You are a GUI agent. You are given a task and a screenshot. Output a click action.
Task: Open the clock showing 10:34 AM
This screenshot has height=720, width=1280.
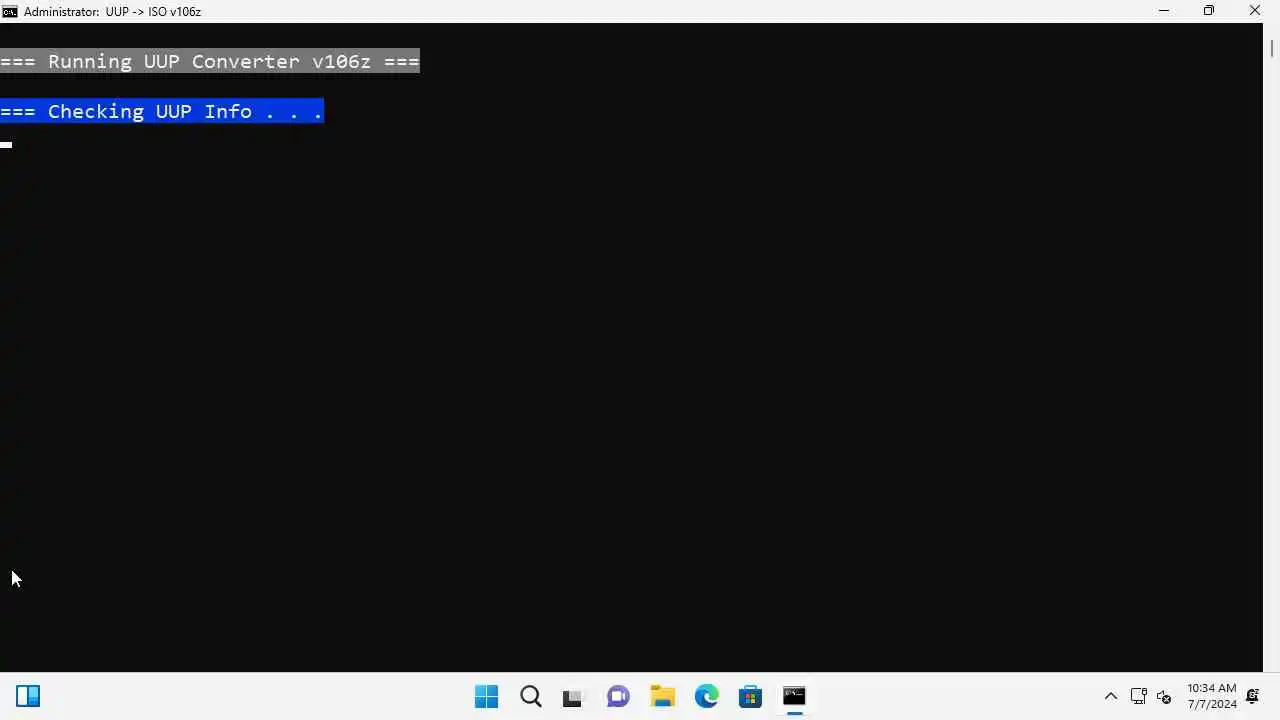pos(1212,696)
